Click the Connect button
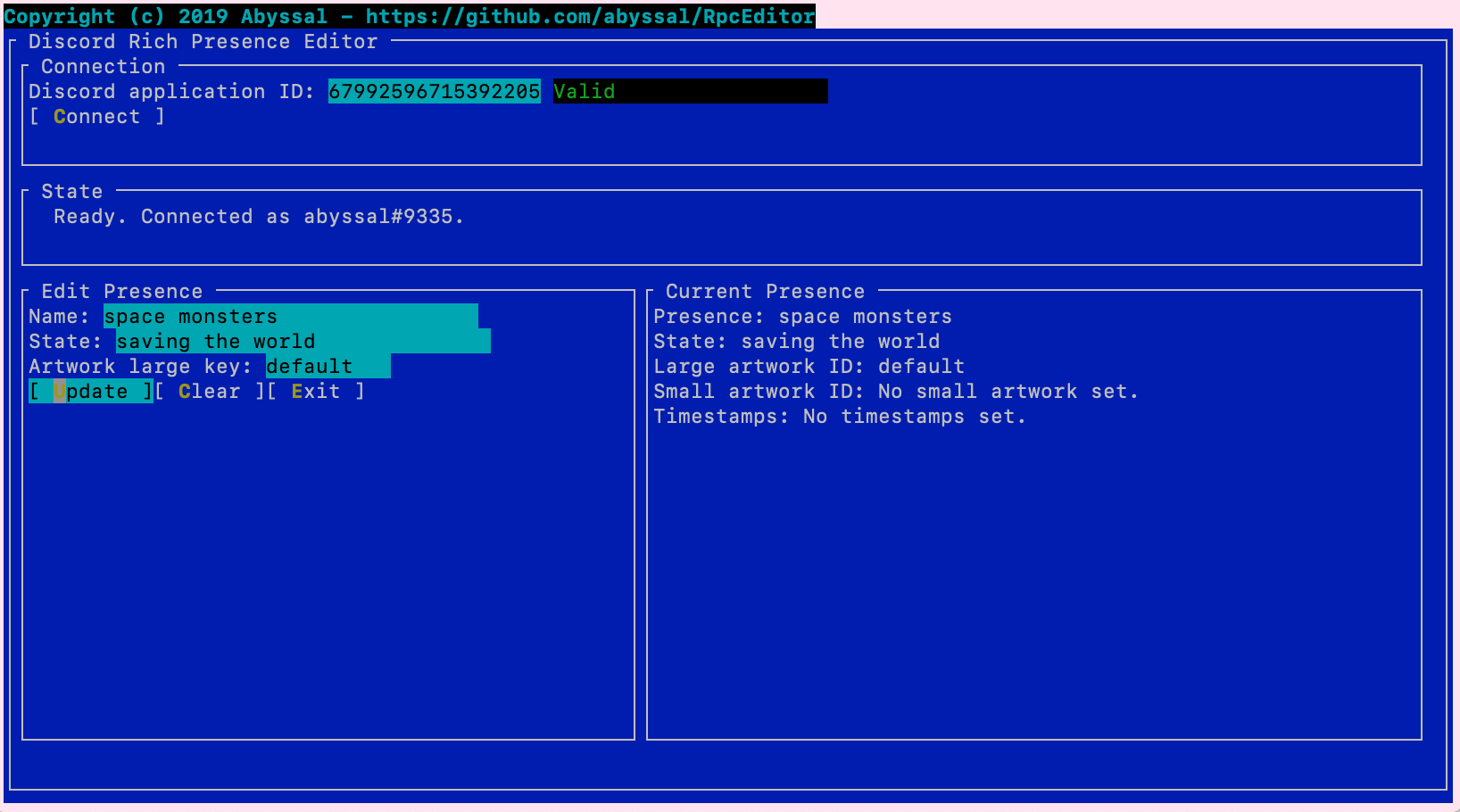This screenshot has height=812, width=1460. (x=97, y=117)
